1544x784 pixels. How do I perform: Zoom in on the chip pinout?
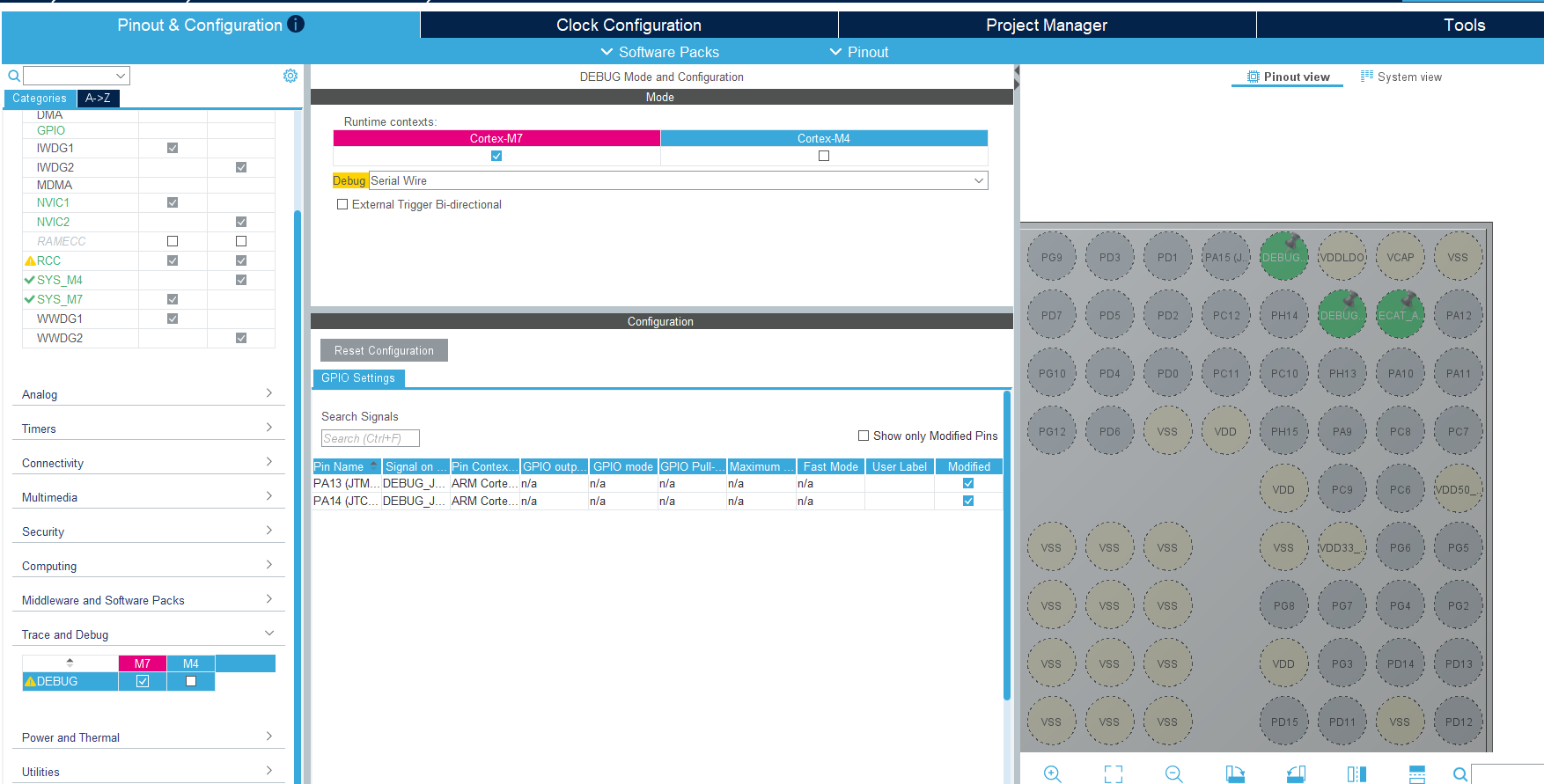click(x=1052, y=773)
